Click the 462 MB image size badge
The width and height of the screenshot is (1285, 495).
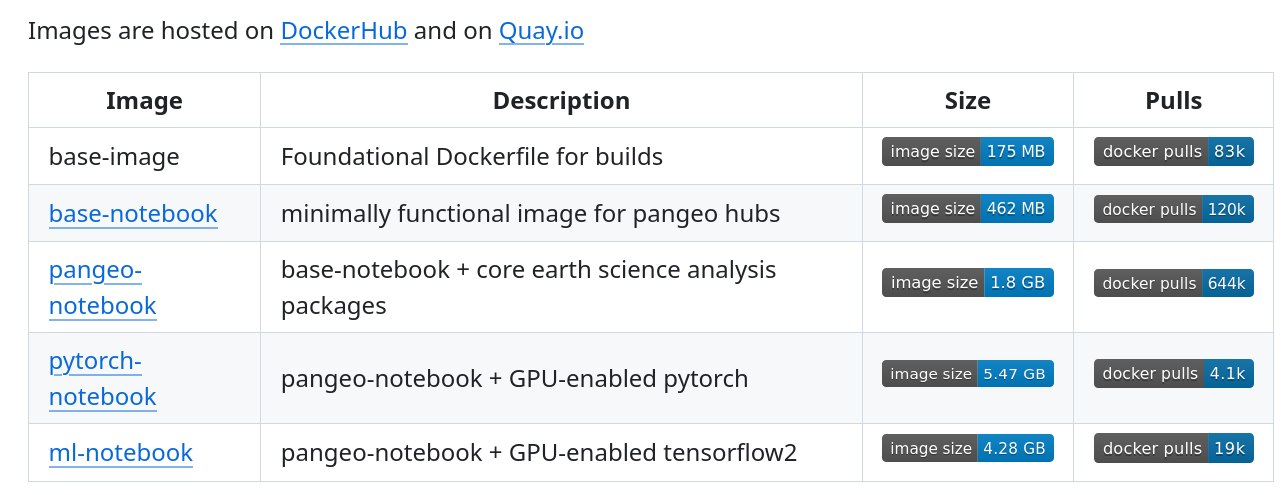(x=967, y=209)
